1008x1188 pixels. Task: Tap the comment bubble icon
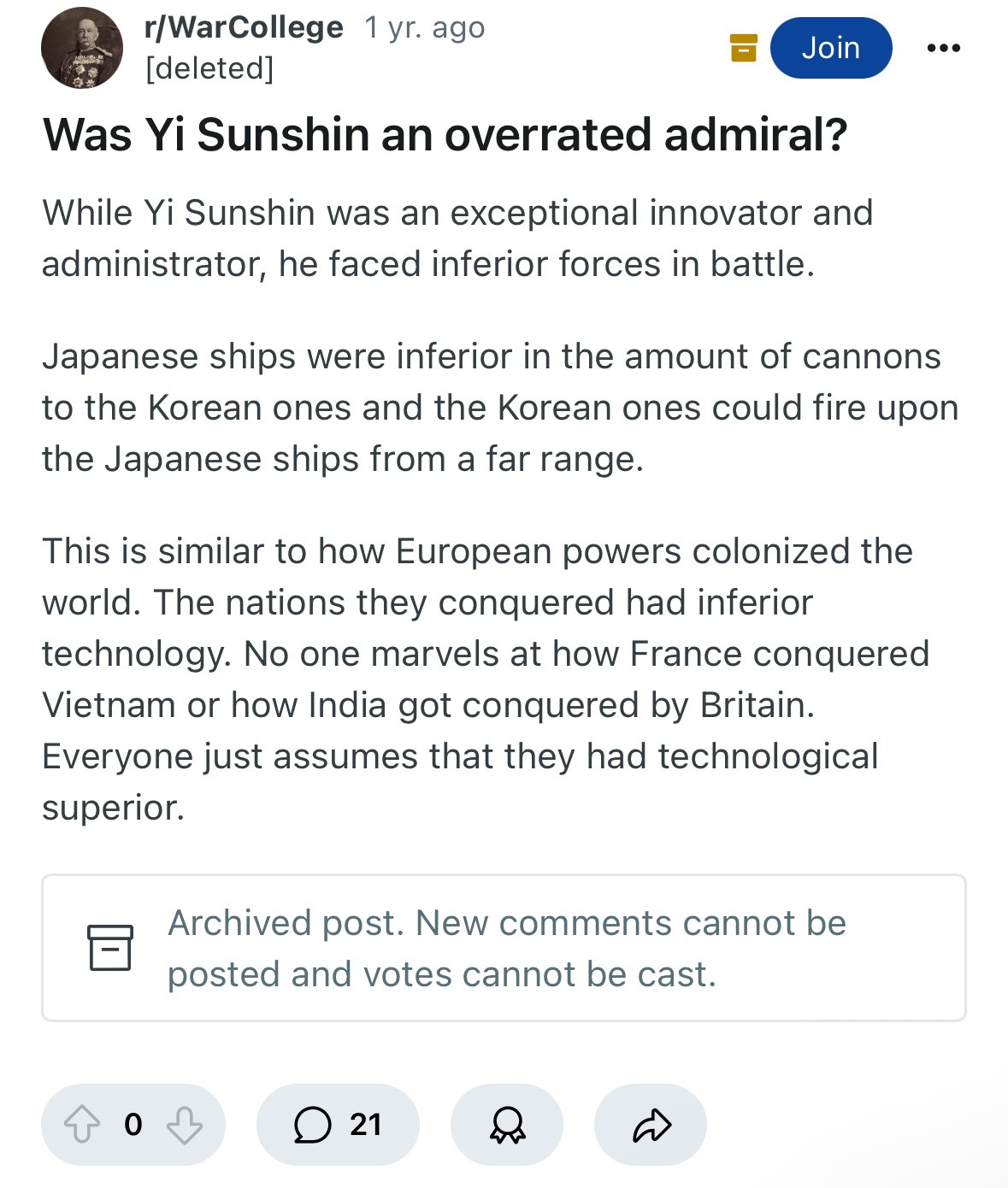(312, 1125)
